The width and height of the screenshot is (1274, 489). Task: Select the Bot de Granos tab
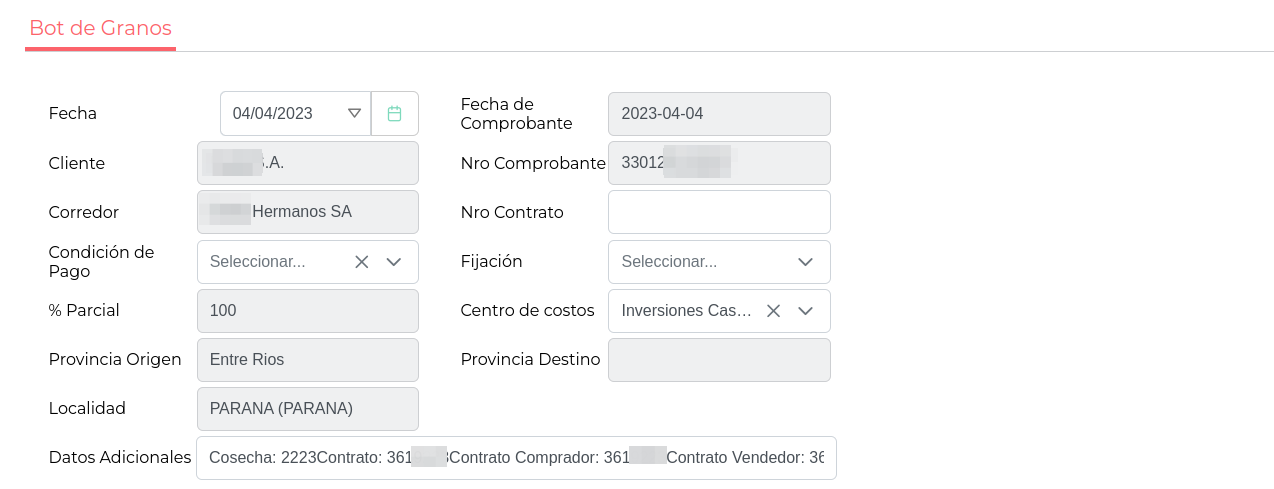point(100,28)
